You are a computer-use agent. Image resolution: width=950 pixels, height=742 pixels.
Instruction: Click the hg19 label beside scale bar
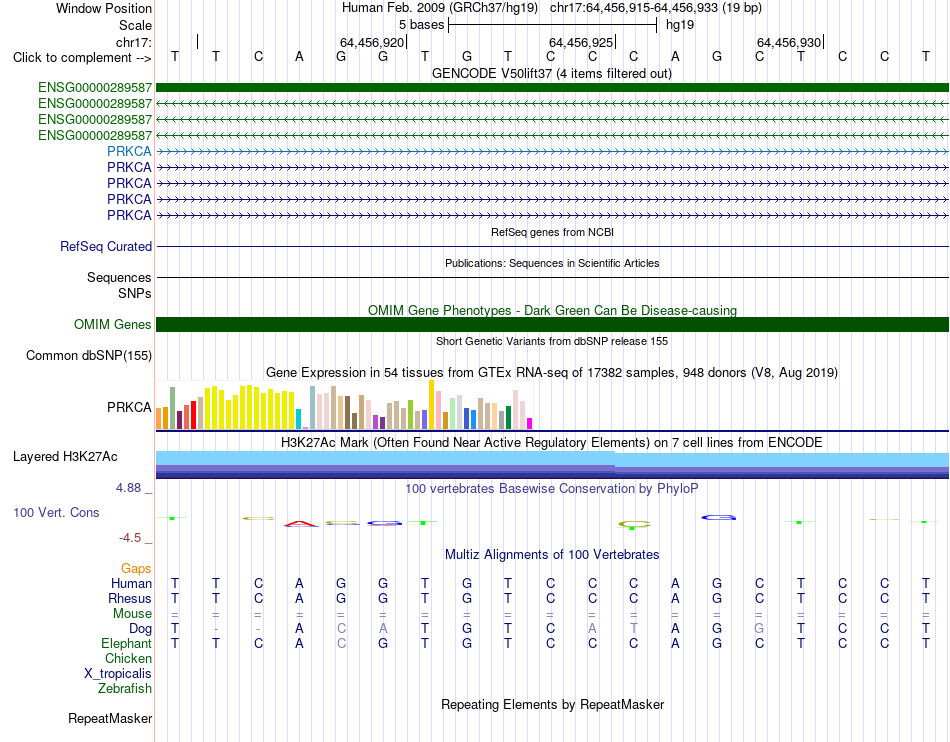tap(680, 25)
